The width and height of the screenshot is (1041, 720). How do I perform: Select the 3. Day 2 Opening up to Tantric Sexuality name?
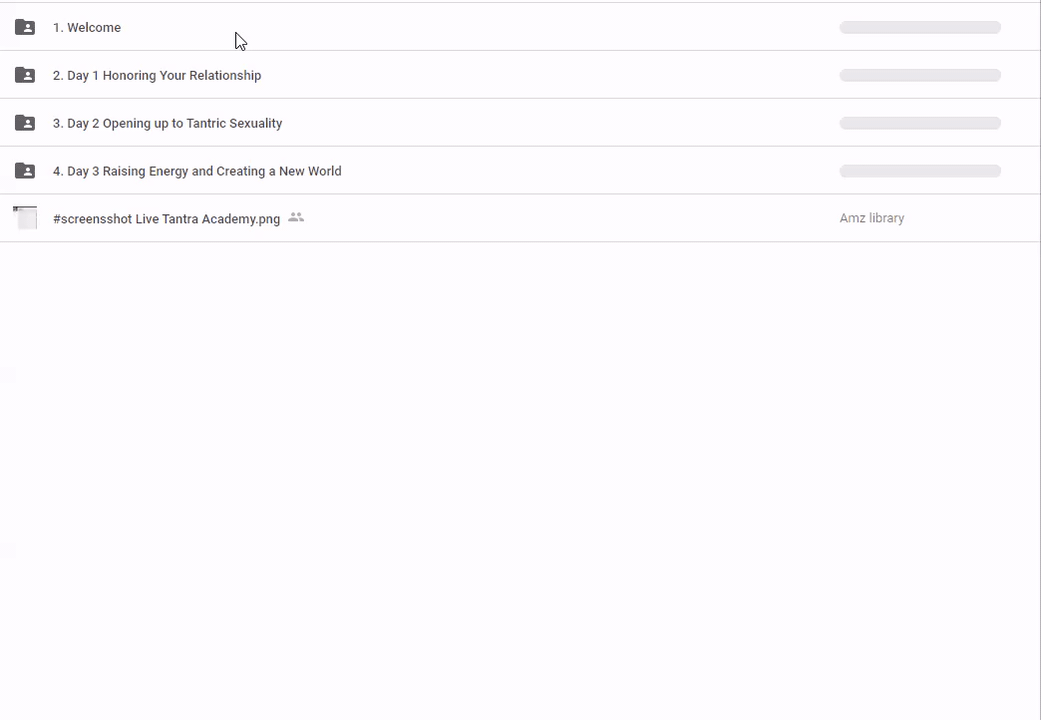pyautogui.click(x=167, y=124)
